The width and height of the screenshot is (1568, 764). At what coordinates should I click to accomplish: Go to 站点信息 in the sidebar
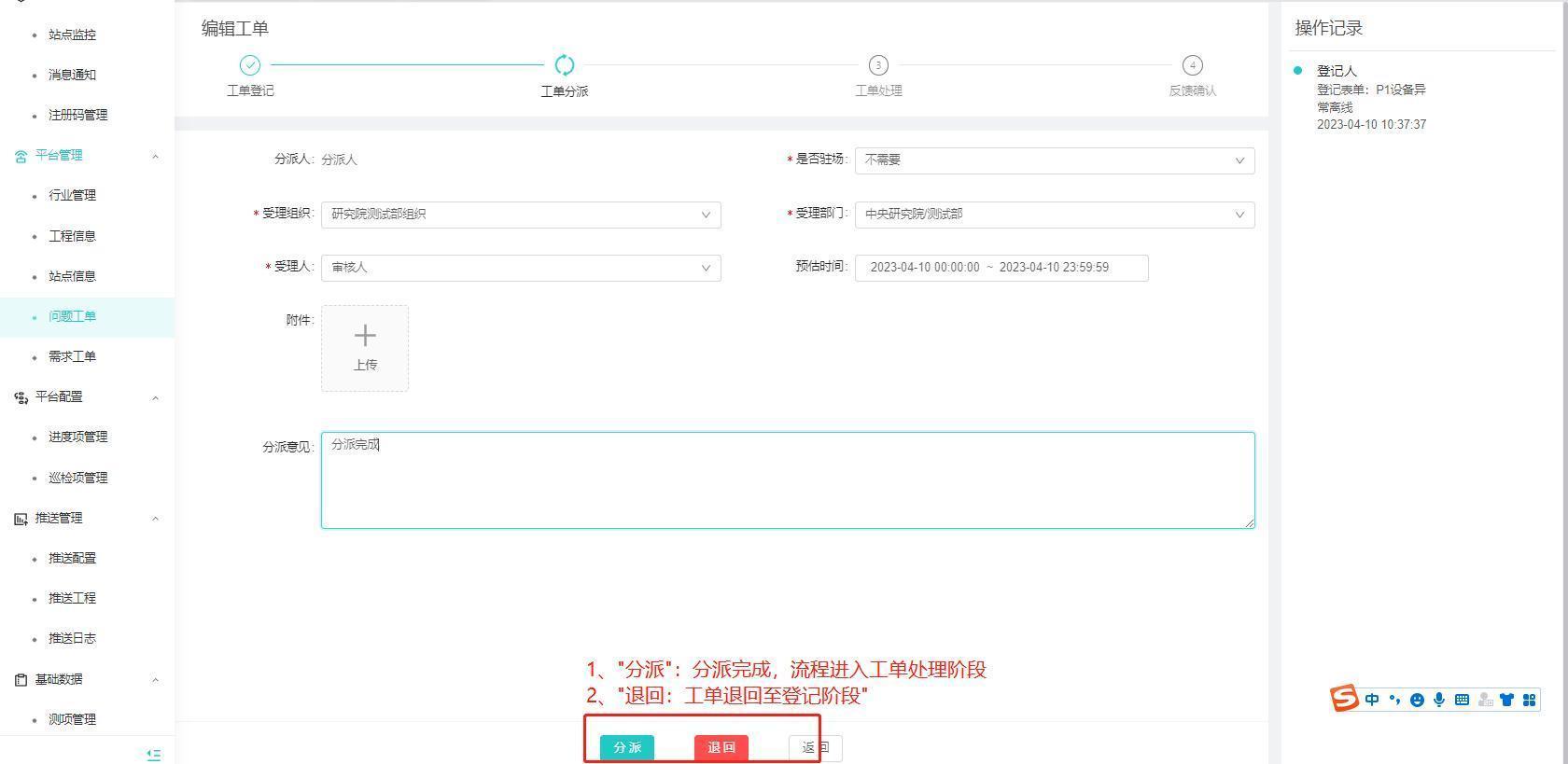[72, 276]
